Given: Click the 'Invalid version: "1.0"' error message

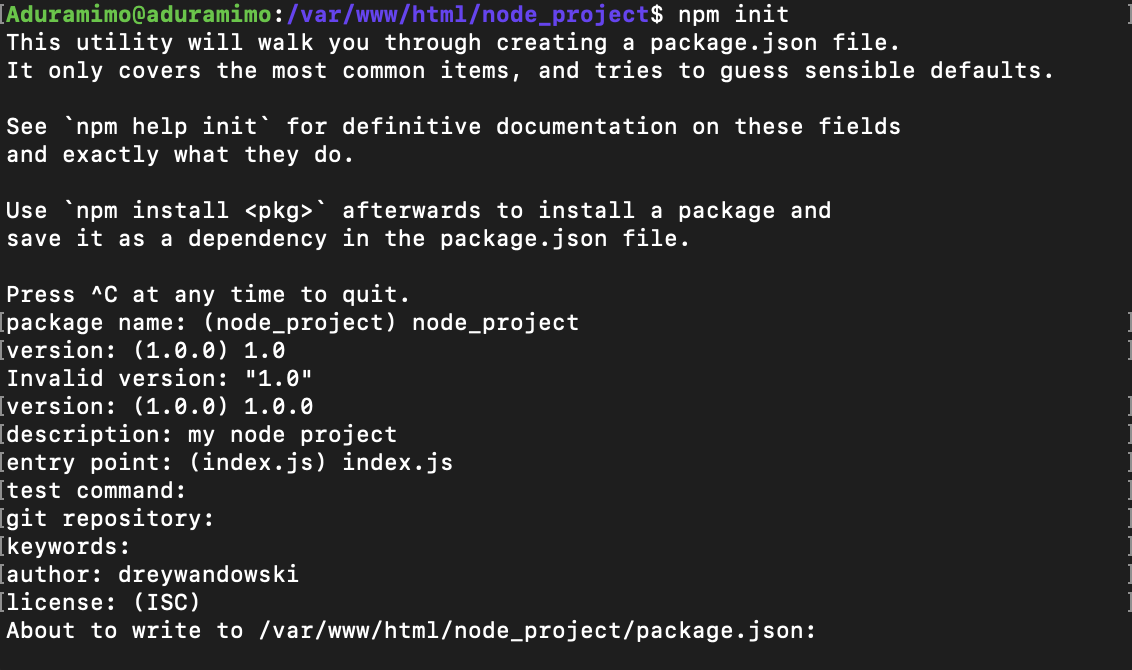Looking at the screenshot, I should pos(160,379).
